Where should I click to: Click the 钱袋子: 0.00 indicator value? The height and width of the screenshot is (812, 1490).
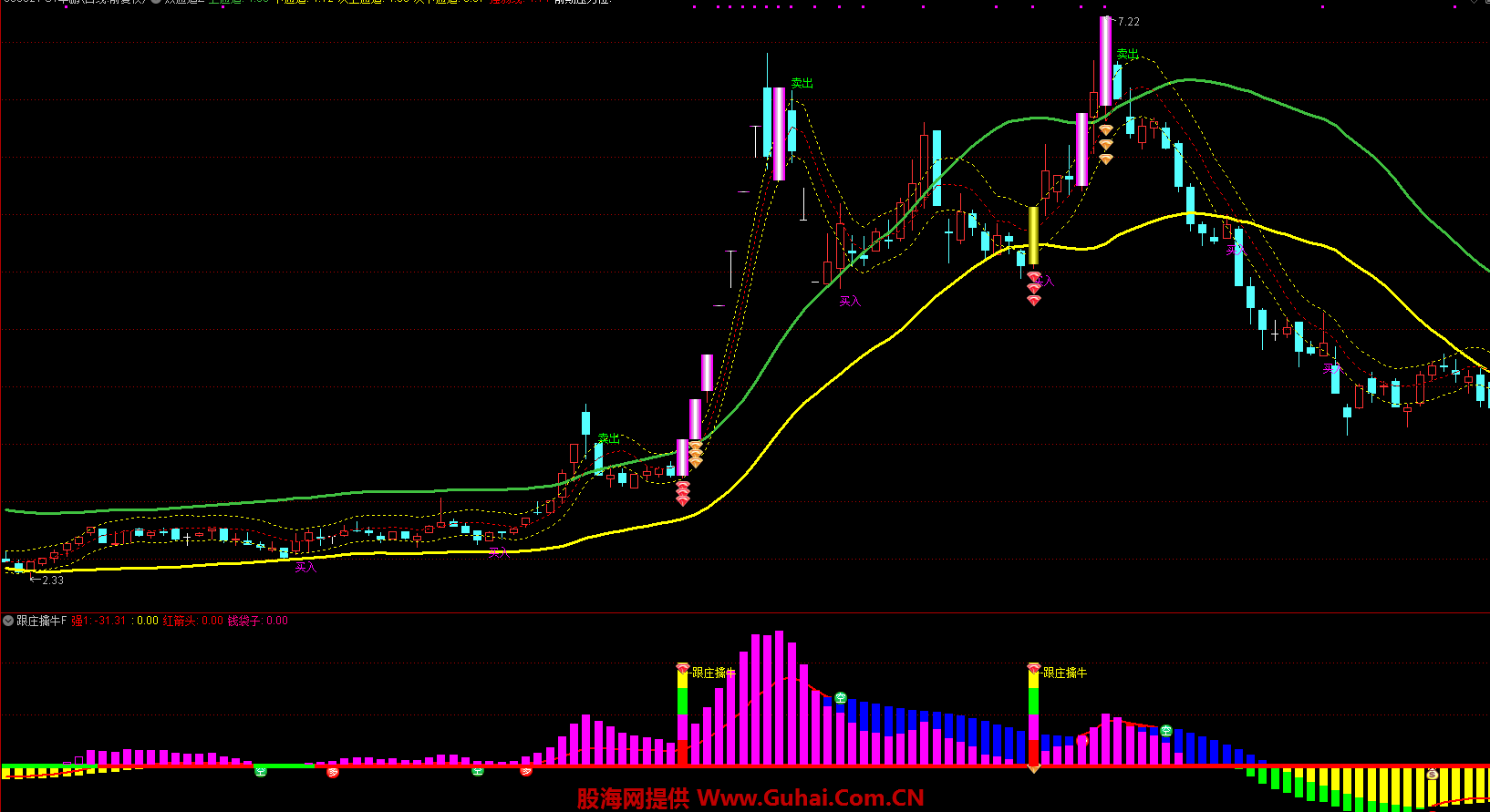[257, 621]
